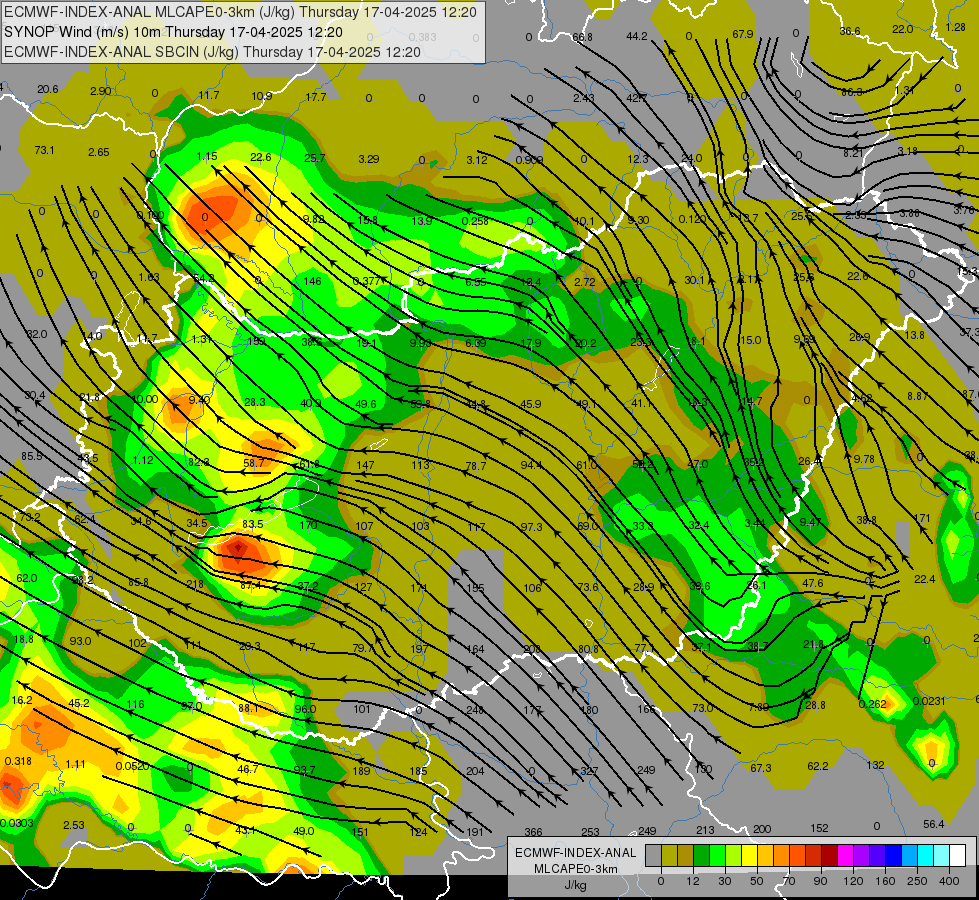Click the legend tick label 90
Viewport: 979px width, 900px height.
click(820, 881)
